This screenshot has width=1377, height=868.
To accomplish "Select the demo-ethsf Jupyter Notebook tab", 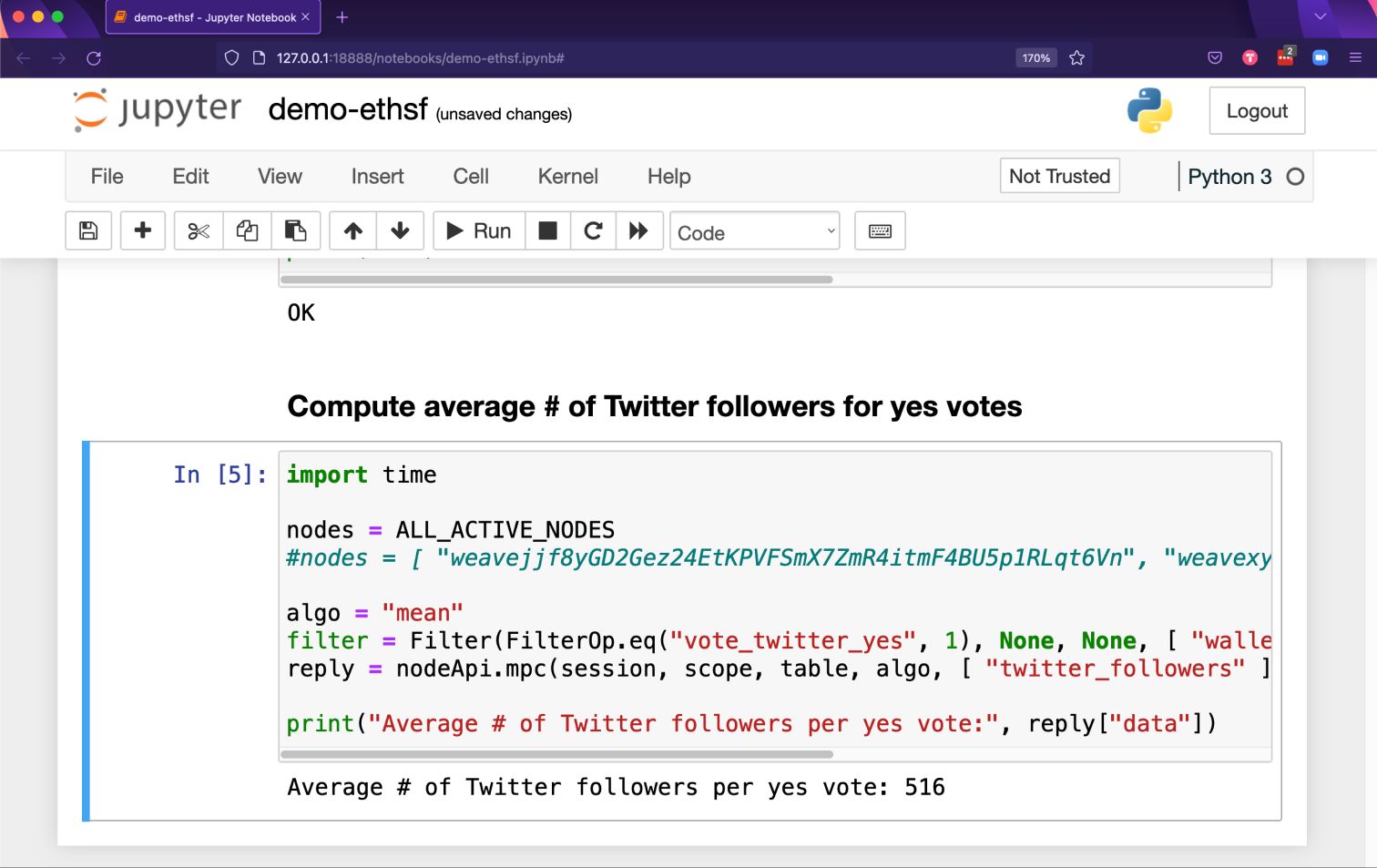I will pos(213,17).
